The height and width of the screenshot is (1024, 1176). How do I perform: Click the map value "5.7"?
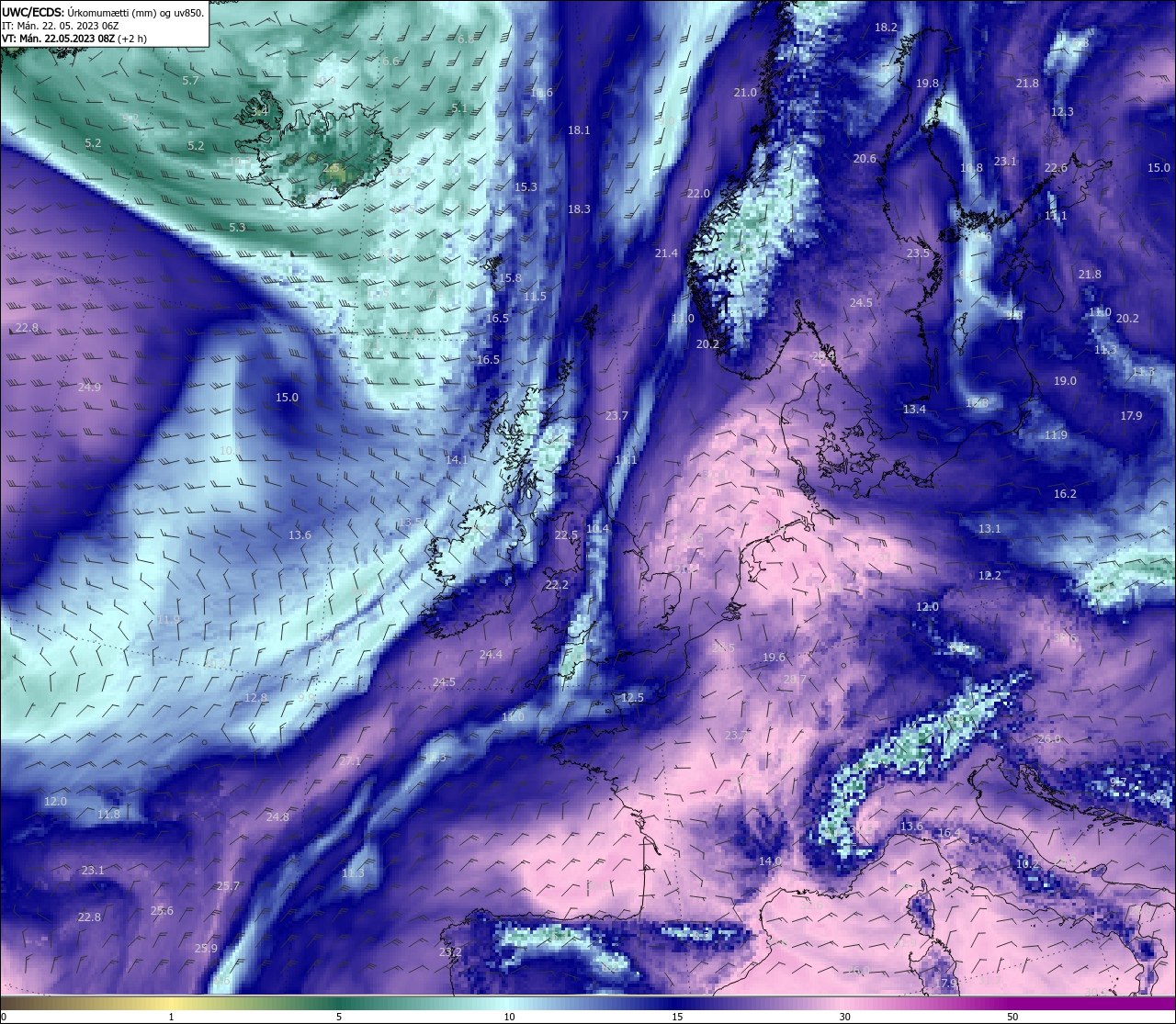coord(190,81)
